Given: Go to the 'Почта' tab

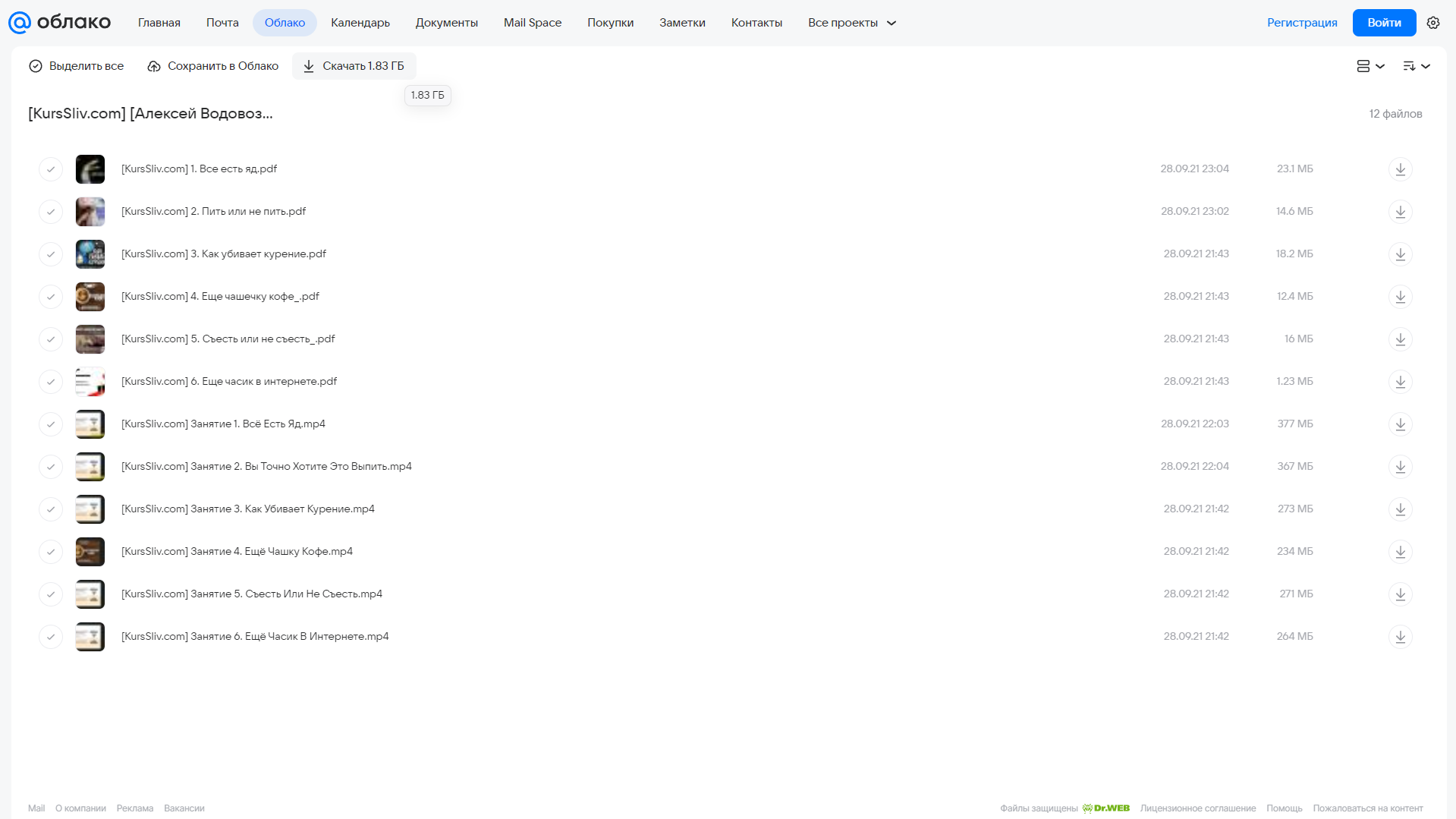Looking at the screenshot, I should pyautogui.click(x=222, y=23).
